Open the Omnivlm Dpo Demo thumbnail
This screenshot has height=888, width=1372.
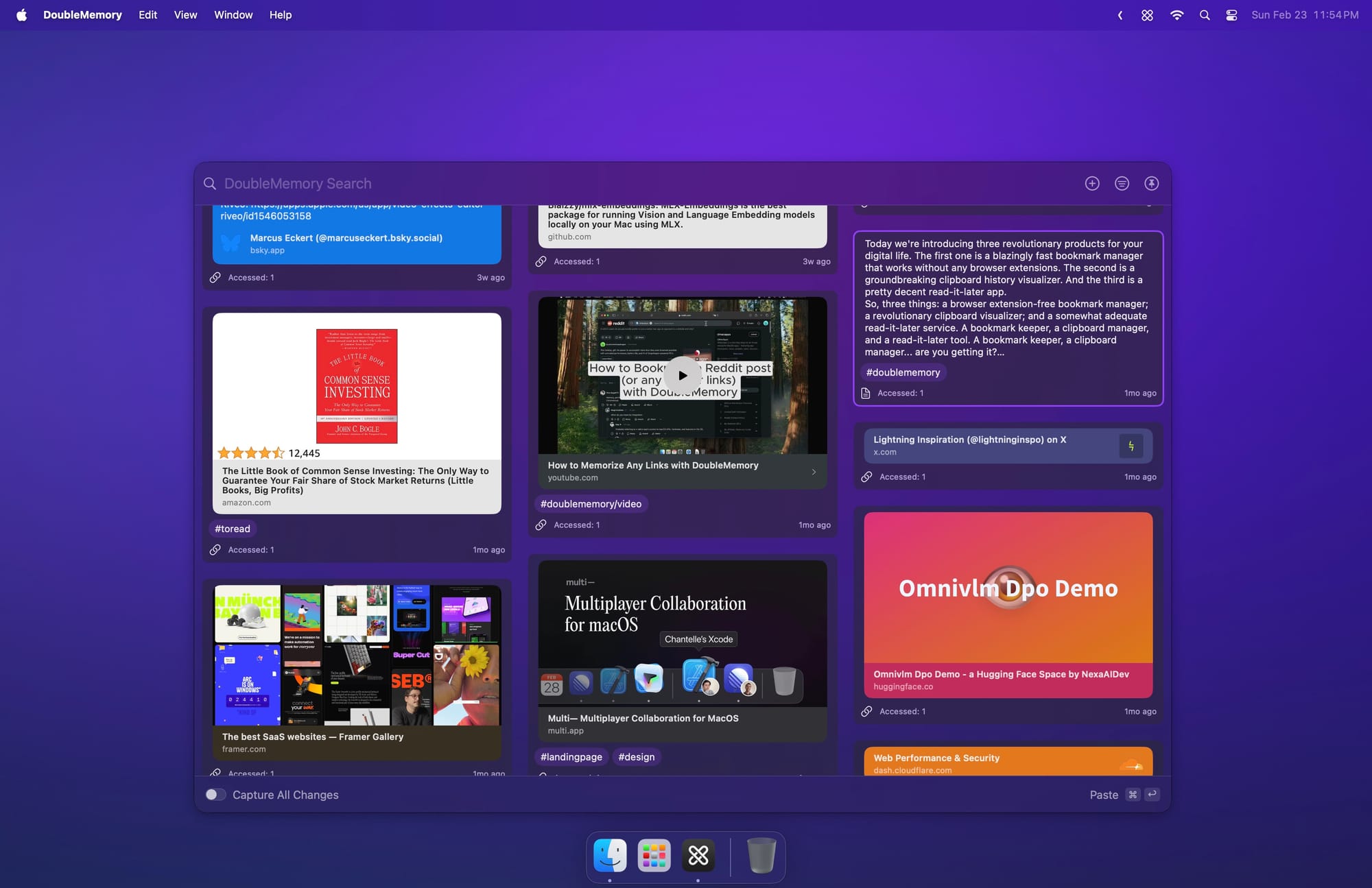coord(1008,587)
